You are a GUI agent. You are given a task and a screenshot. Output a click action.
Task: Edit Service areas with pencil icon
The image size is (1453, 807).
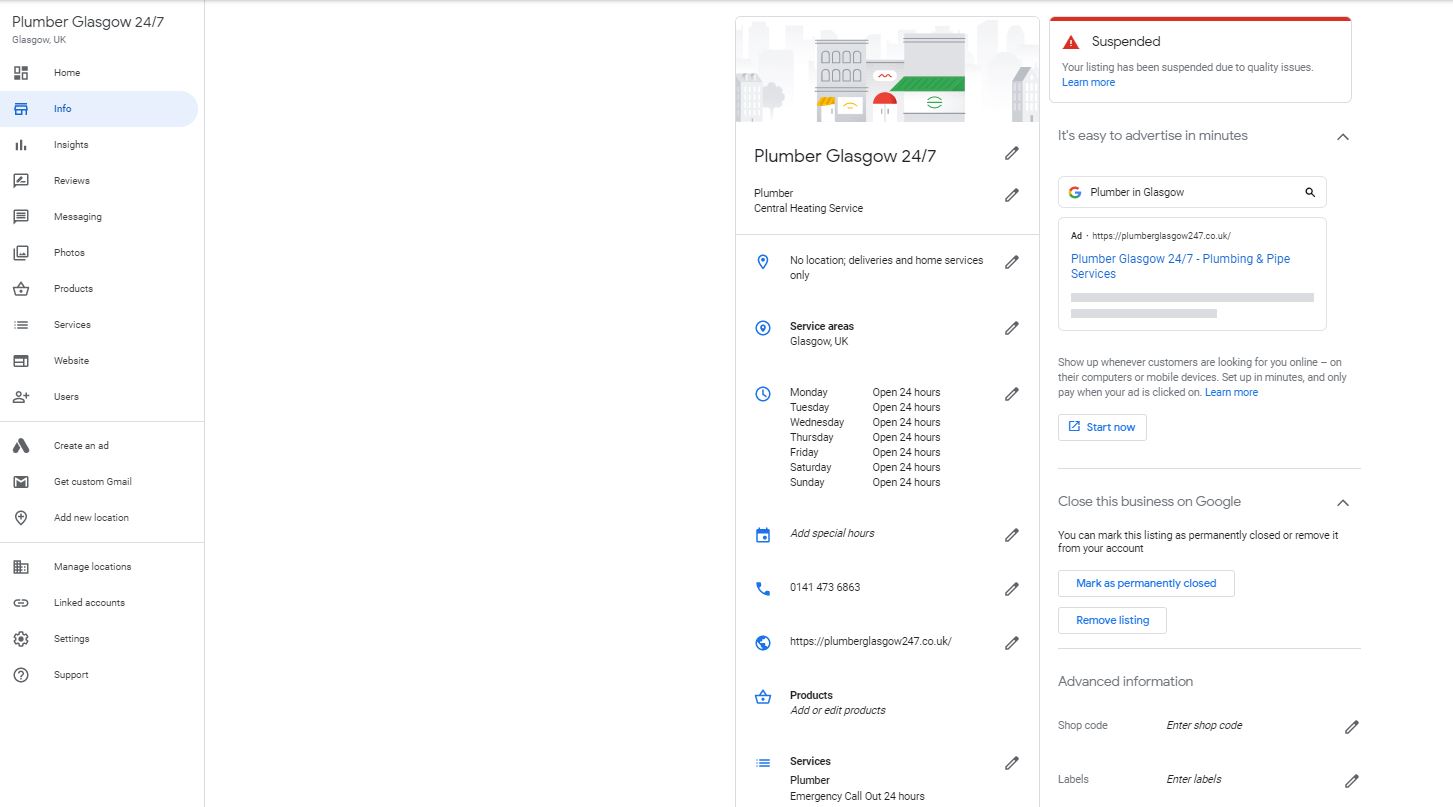click(x=1012, y=328)
